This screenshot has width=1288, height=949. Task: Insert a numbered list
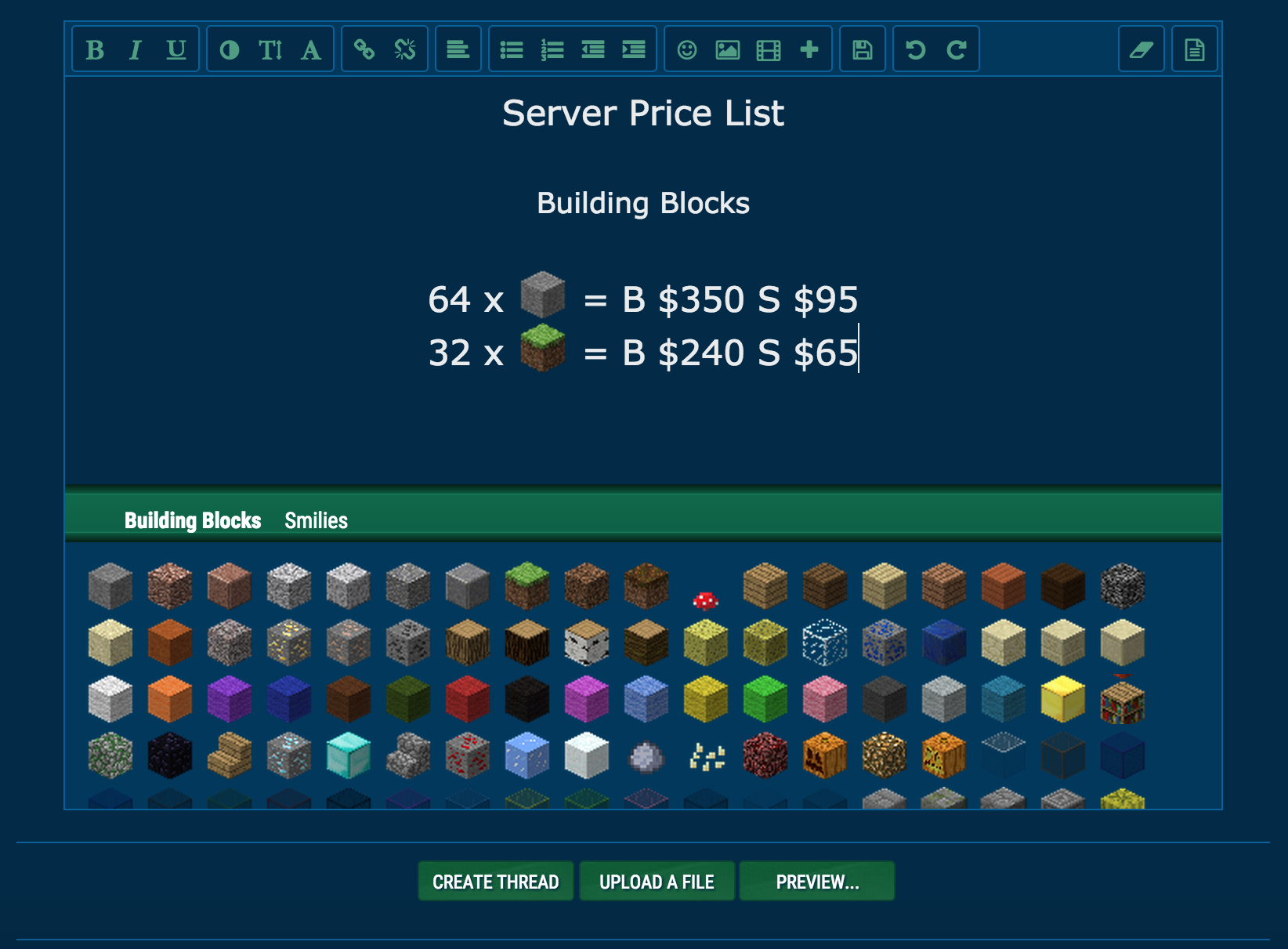click(552, 50)
